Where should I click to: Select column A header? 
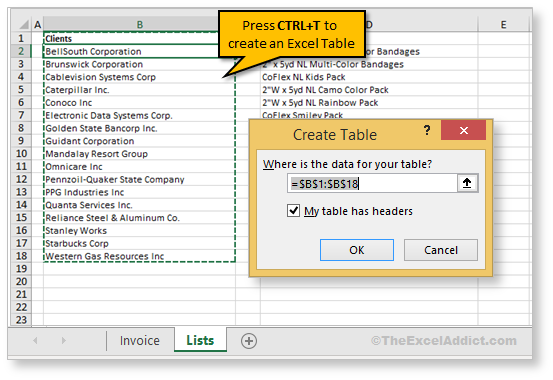37,25
